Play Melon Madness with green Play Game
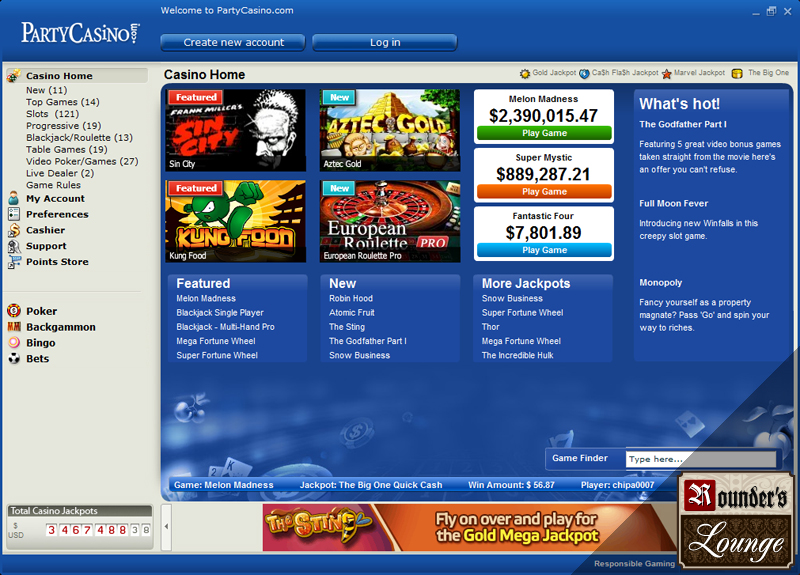Screen dimensions: 800x575 click(x=544, y=133)
